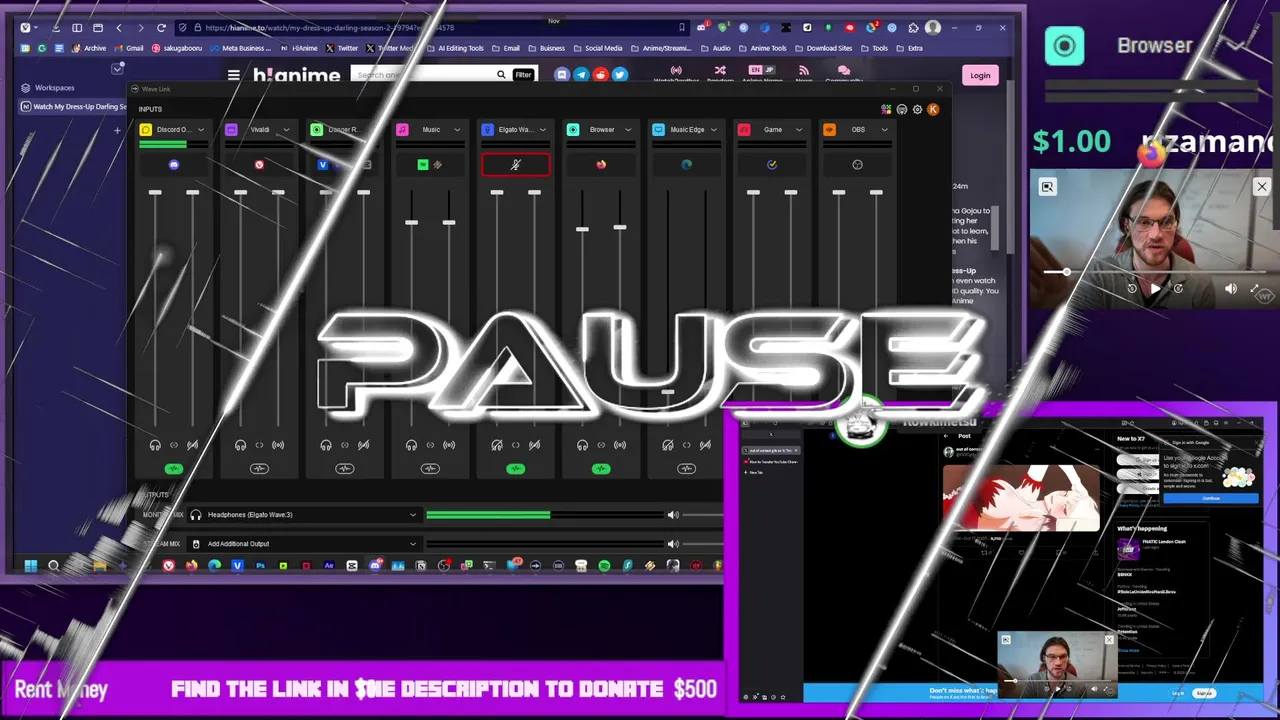This screenshot has height=720, width=1280.
Task: Expand the Music channel dropdown arrow
Action: point(457,129)
